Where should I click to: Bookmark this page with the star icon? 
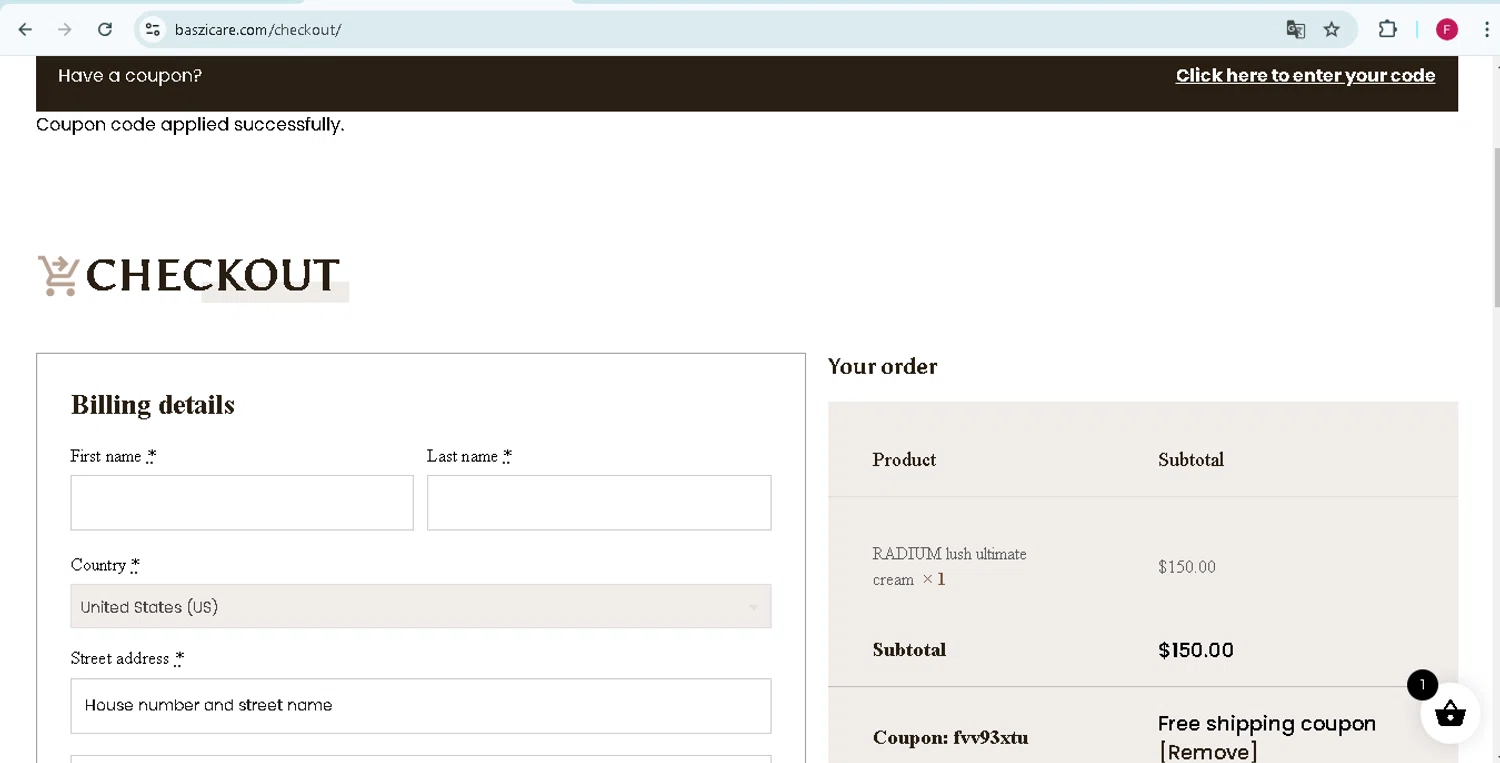pos(1332,30)
